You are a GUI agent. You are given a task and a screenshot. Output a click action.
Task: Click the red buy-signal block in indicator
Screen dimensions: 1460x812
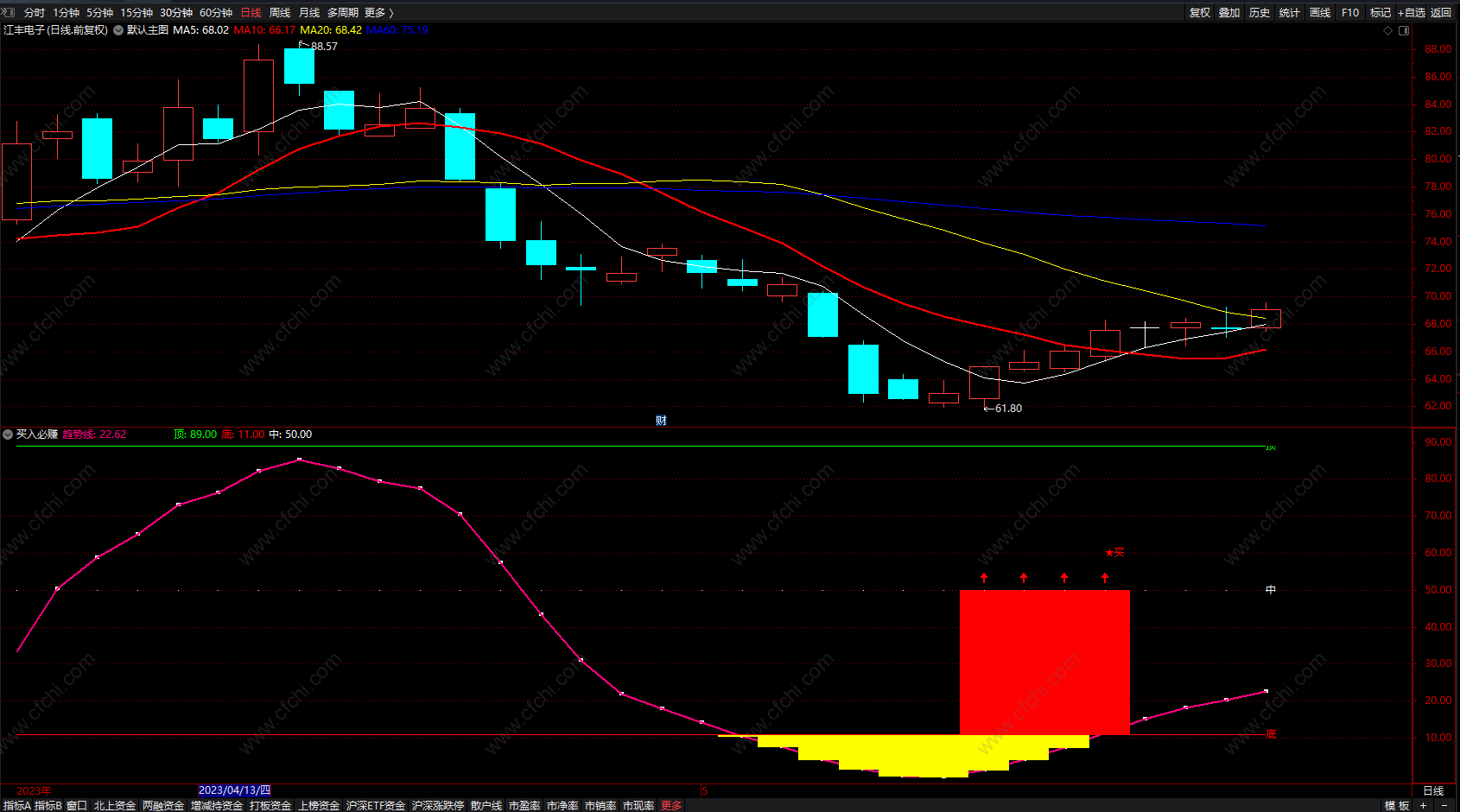[x=1044, y=663]
